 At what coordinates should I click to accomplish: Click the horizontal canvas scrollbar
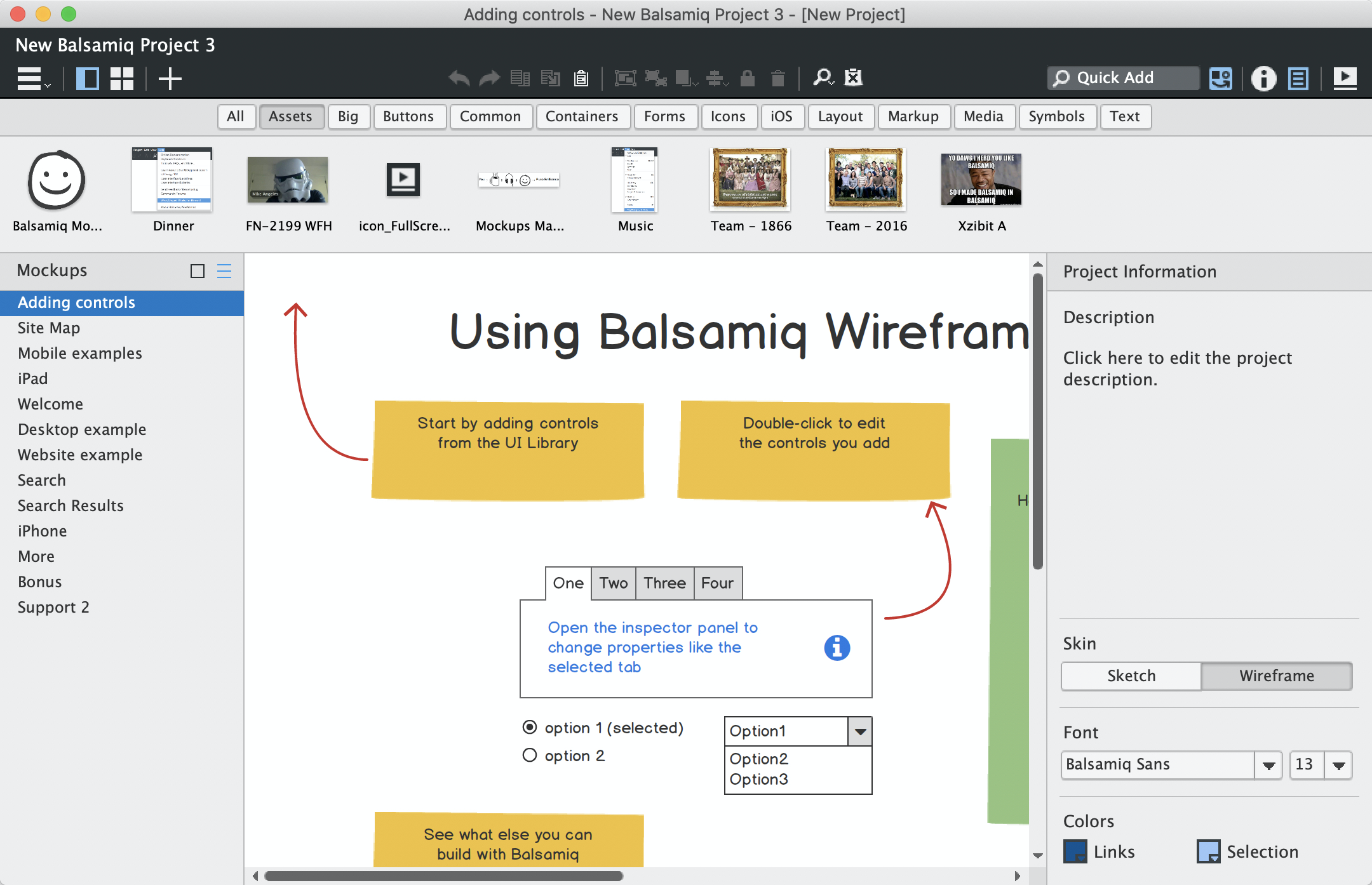(443, 876)
